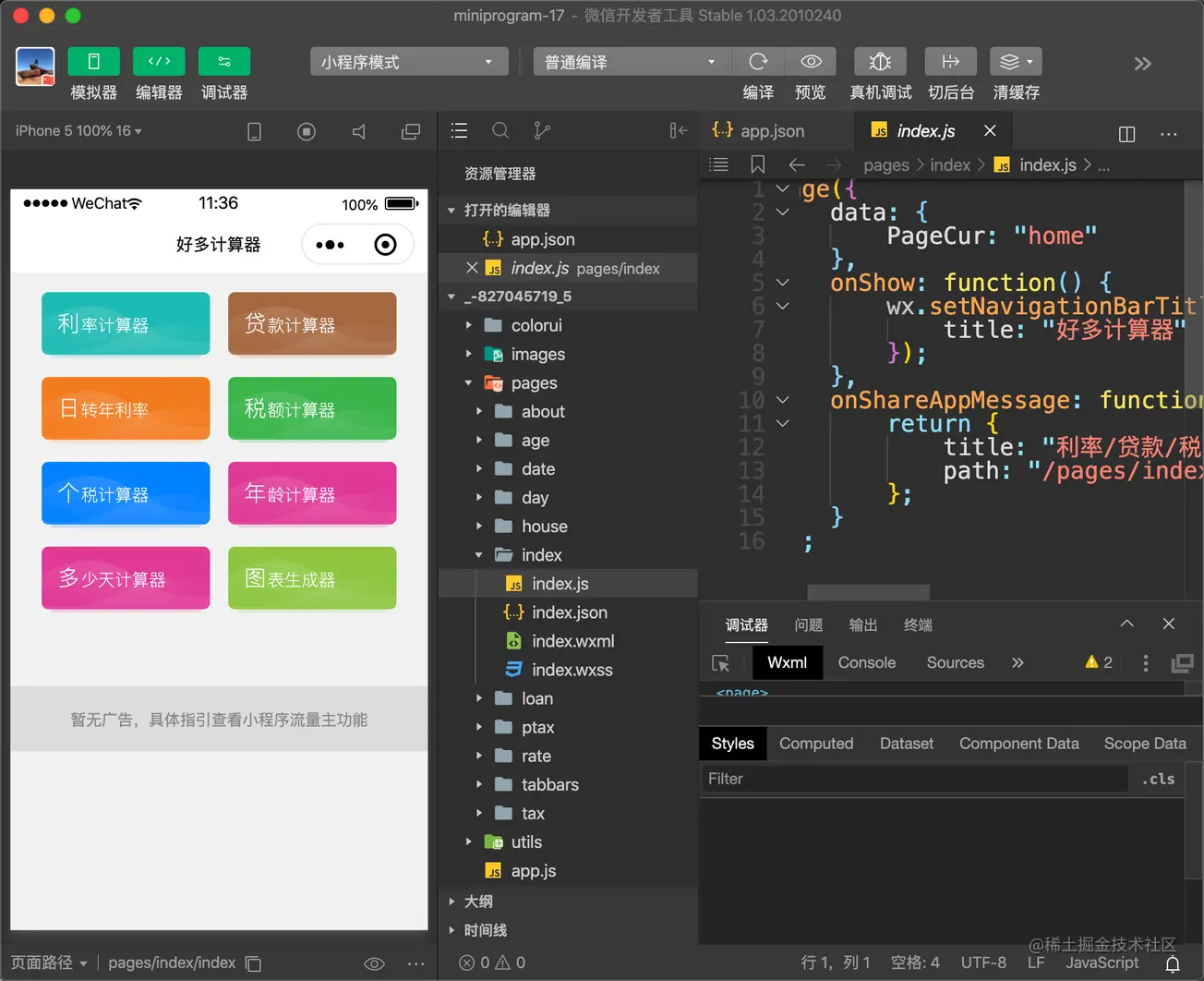Click the real device debug bug icon
This screenshot has height=981, width=1204.
(880, 62)
